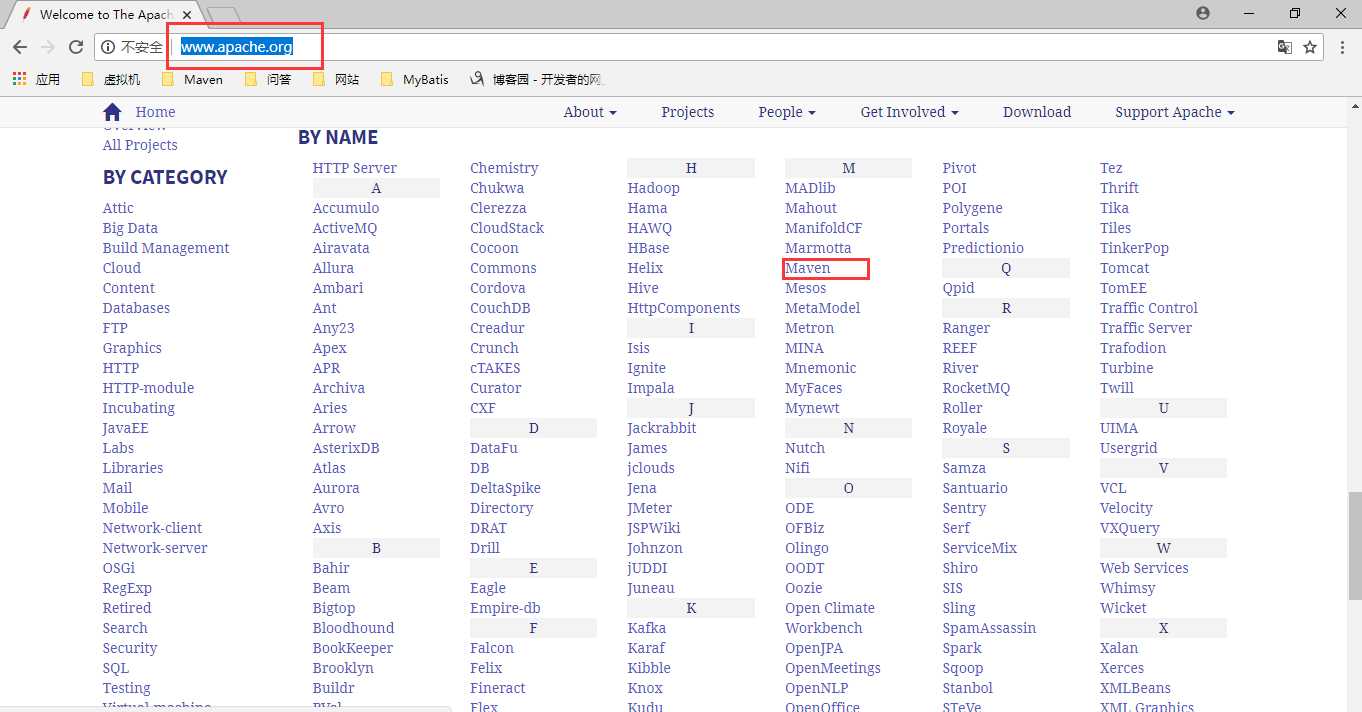Click the Home house icon
The width and height of the screenshot is (1362, 712).
click(x=112, y=112)
